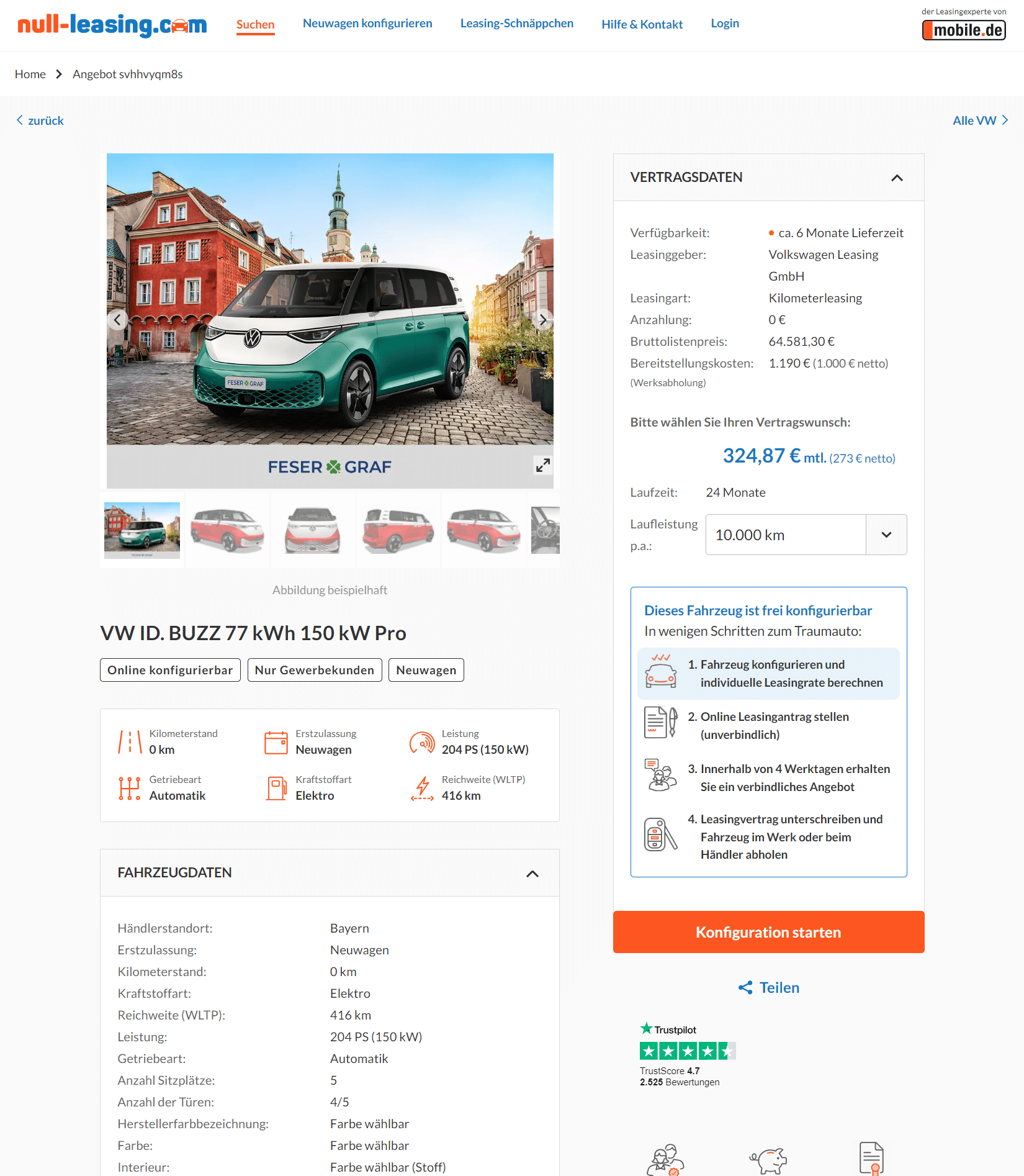Click the car key icon for step 4
The height and width of the screenshot is (1176, 1024).
[661, 835]
